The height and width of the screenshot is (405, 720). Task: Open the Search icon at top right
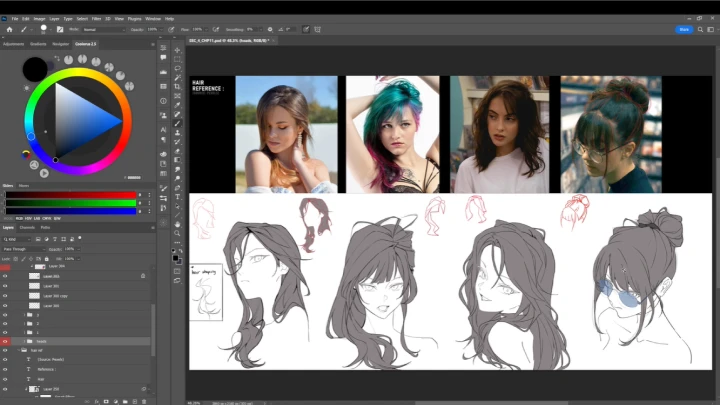[700, 29]
